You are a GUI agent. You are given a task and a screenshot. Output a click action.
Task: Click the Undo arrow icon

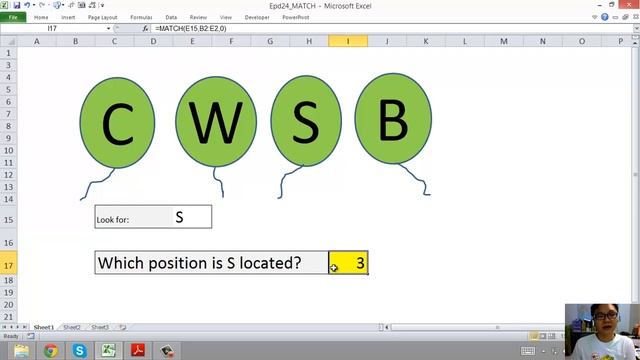27,5
